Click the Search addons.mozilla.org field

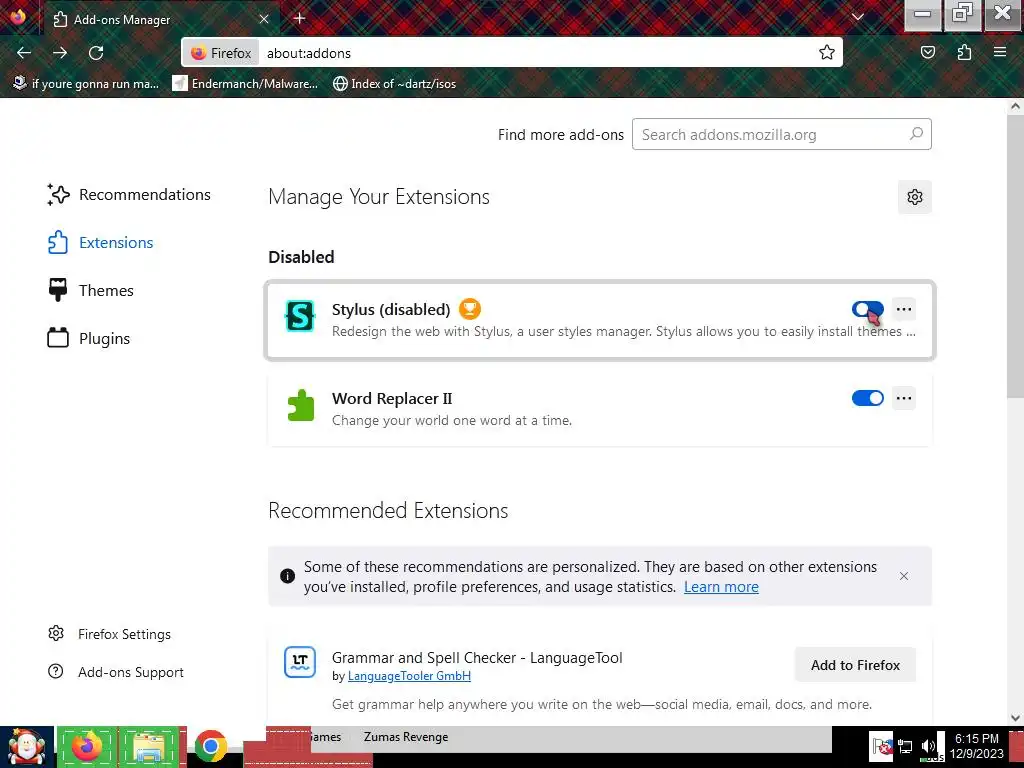(781, 135)
